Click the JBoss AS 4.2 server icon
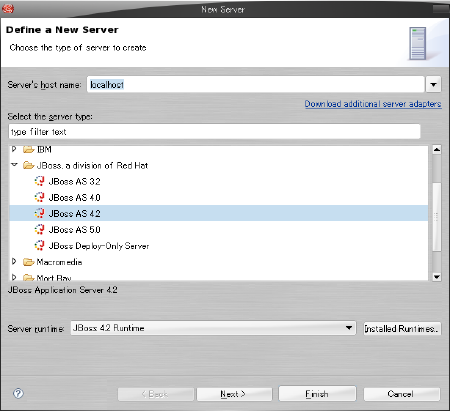Screen dimensions: 450x411 39,213
